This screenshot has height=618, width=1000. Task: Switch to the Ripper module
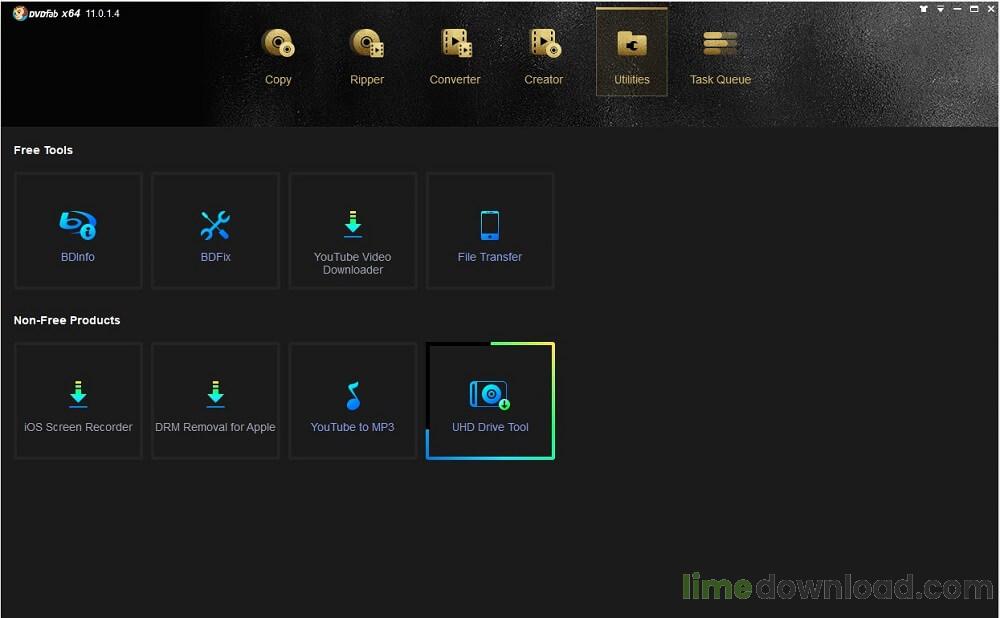[367, 56]
